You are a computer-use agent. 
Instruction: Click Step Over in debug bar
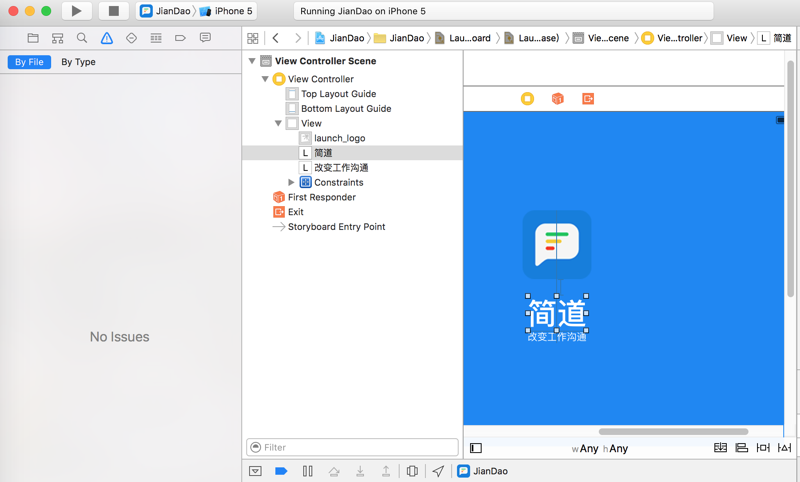coord(334,471)
